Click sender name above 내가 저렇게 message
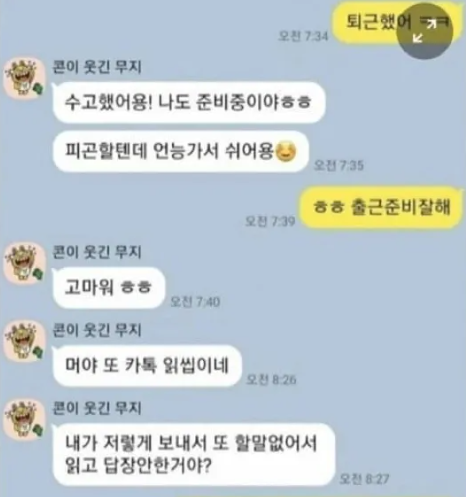The height and width of the screenshot is (497, 466). tap(97, 408)
